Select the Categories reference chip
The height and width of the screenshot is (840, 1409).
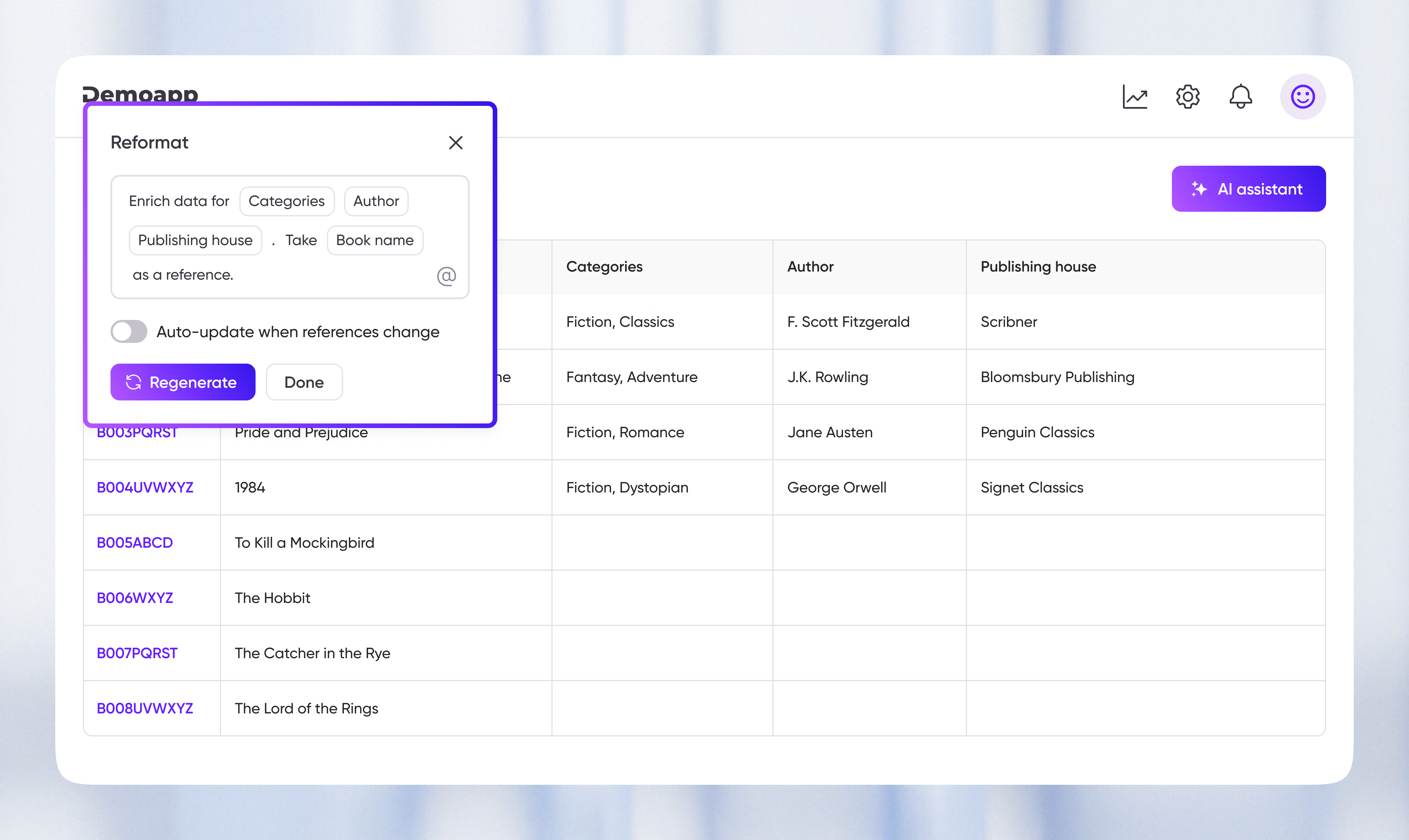pos(286,201)
